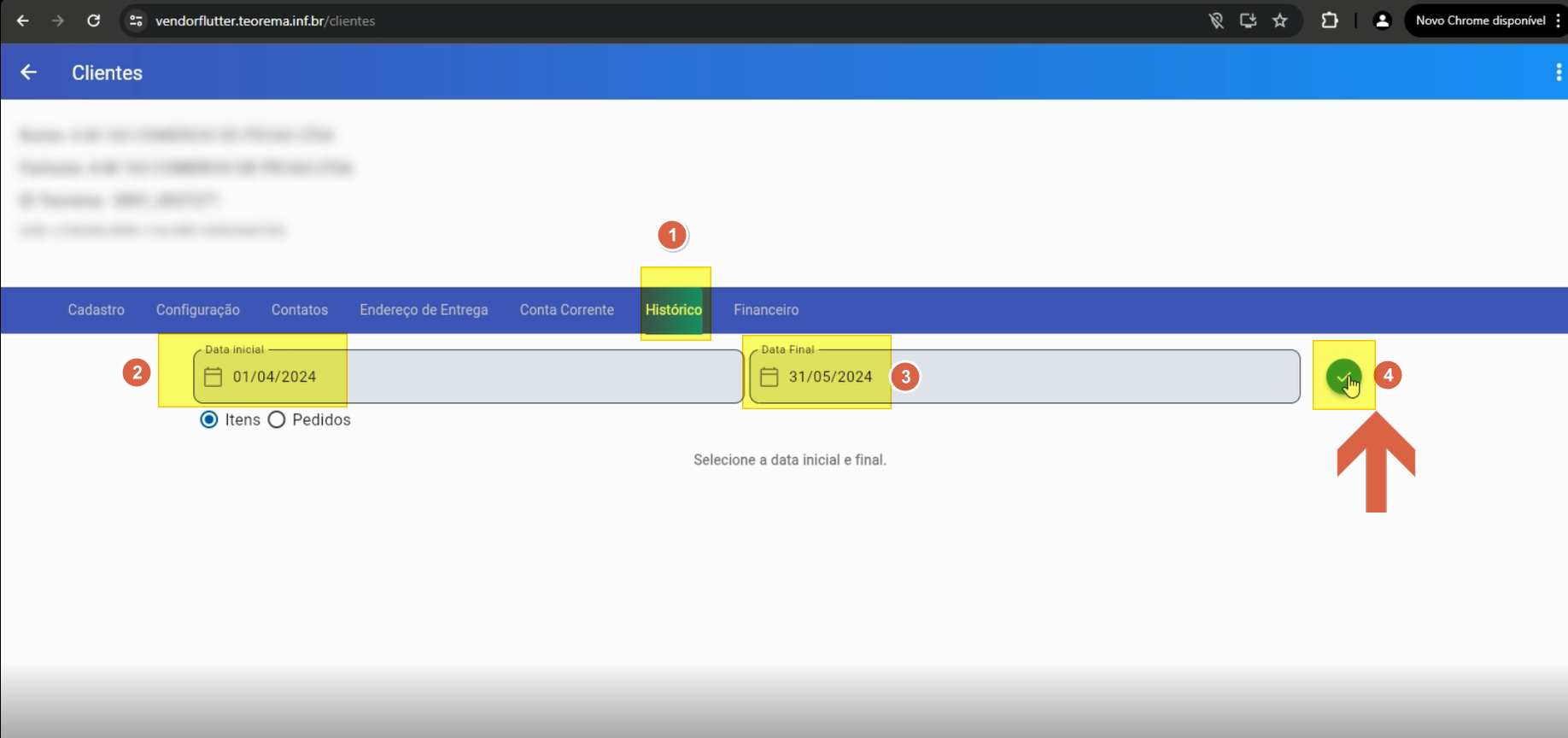Viewport: 1568px width, 738px height.
Task: Open the Contatos tab
Action: pyautogui.click(x=299, y=310)
